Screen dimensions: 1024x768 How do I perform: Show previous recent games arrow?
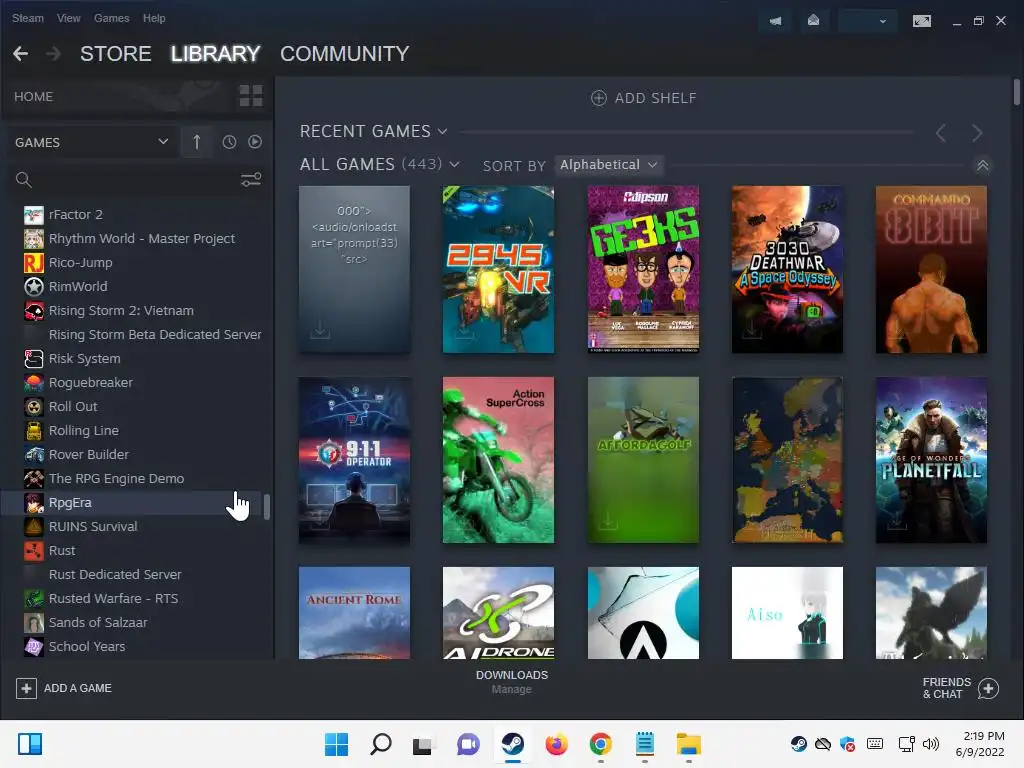point(941,133)
